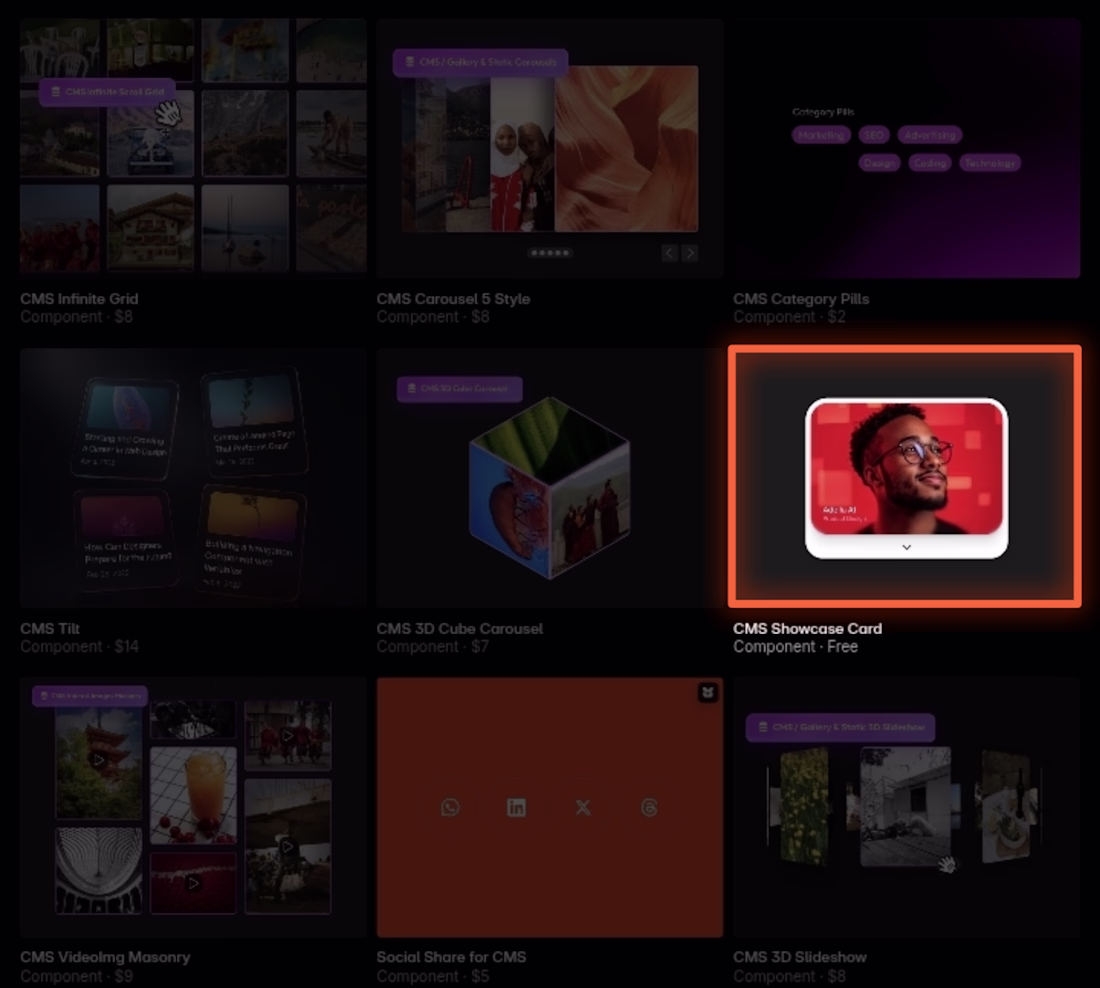Click the CMS VideoImg Masonry title
The image size is (1100, 988).
click(x=105, y=957)
